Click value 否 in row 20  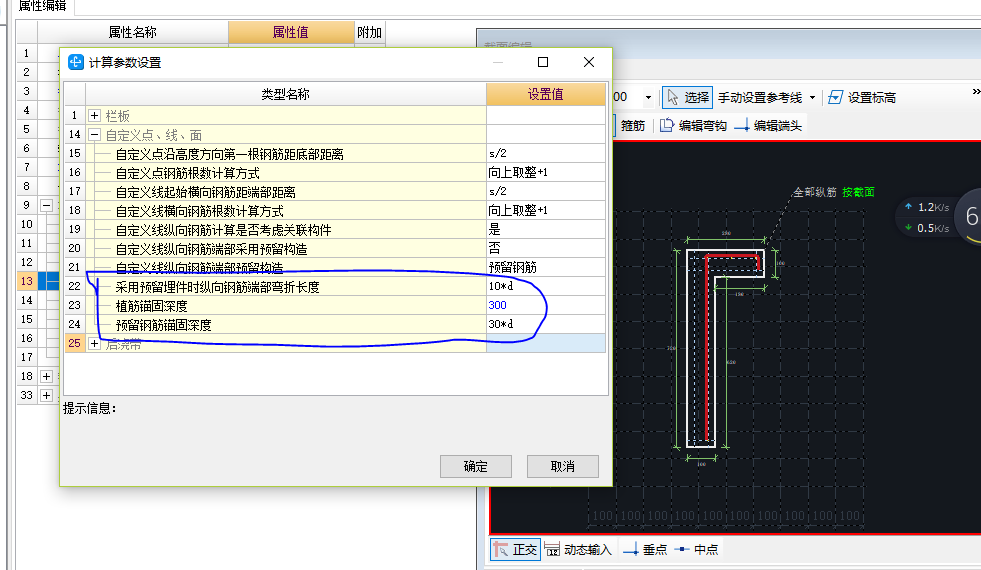546,248
